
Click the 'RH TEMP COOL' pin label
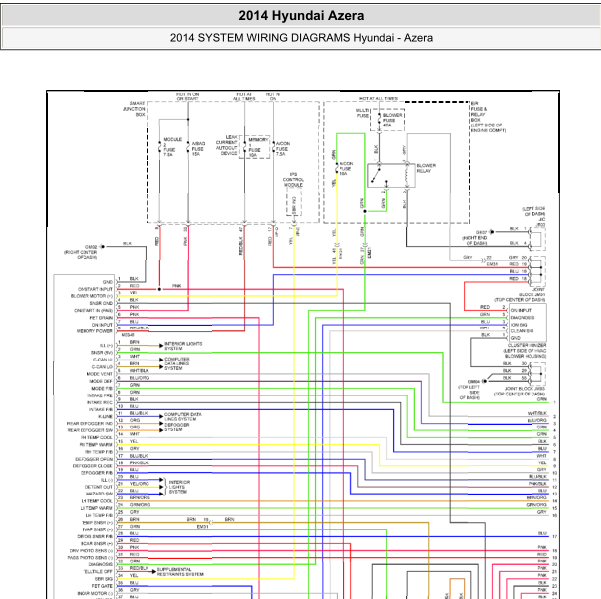97,437
